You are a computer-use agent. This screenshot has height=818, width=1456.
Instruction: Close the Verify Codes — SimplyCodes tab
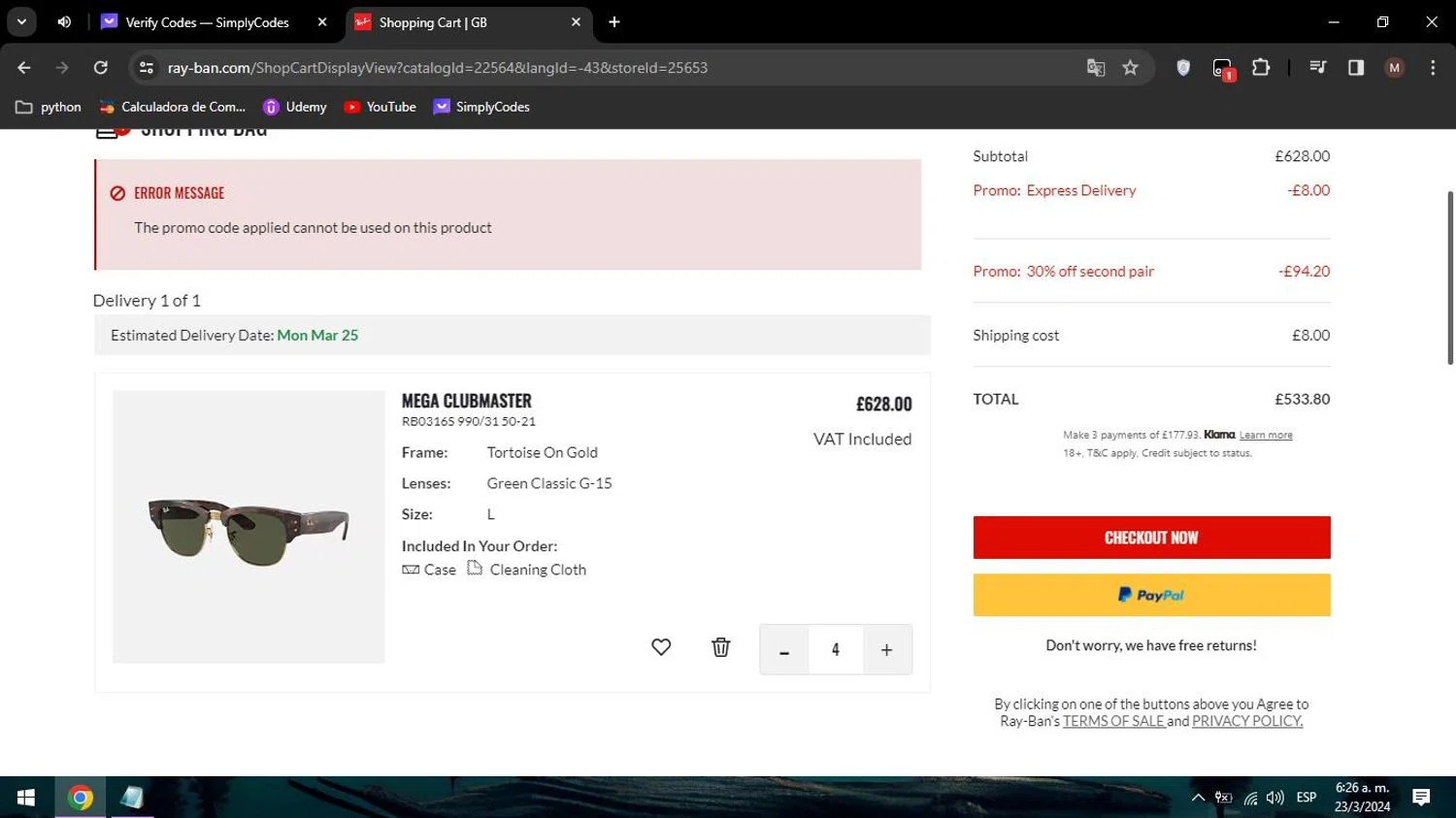click(322, 22)
